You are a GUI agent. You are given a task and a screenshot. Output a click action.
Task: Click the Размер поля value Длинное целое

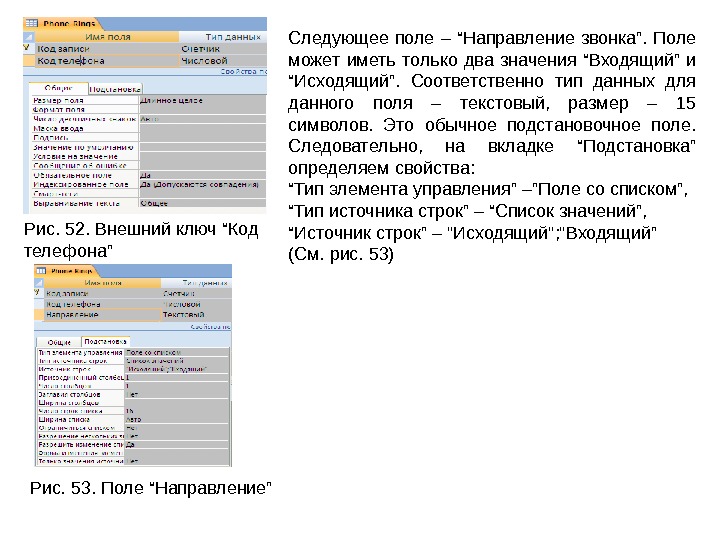click(x=202, y=100)
